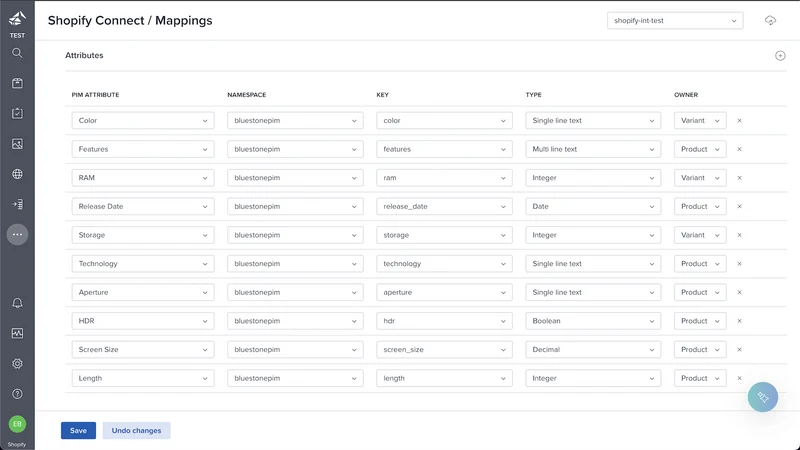Change the Boolean type dropdown for HDR
800x450 pixels.
(593, 321)
